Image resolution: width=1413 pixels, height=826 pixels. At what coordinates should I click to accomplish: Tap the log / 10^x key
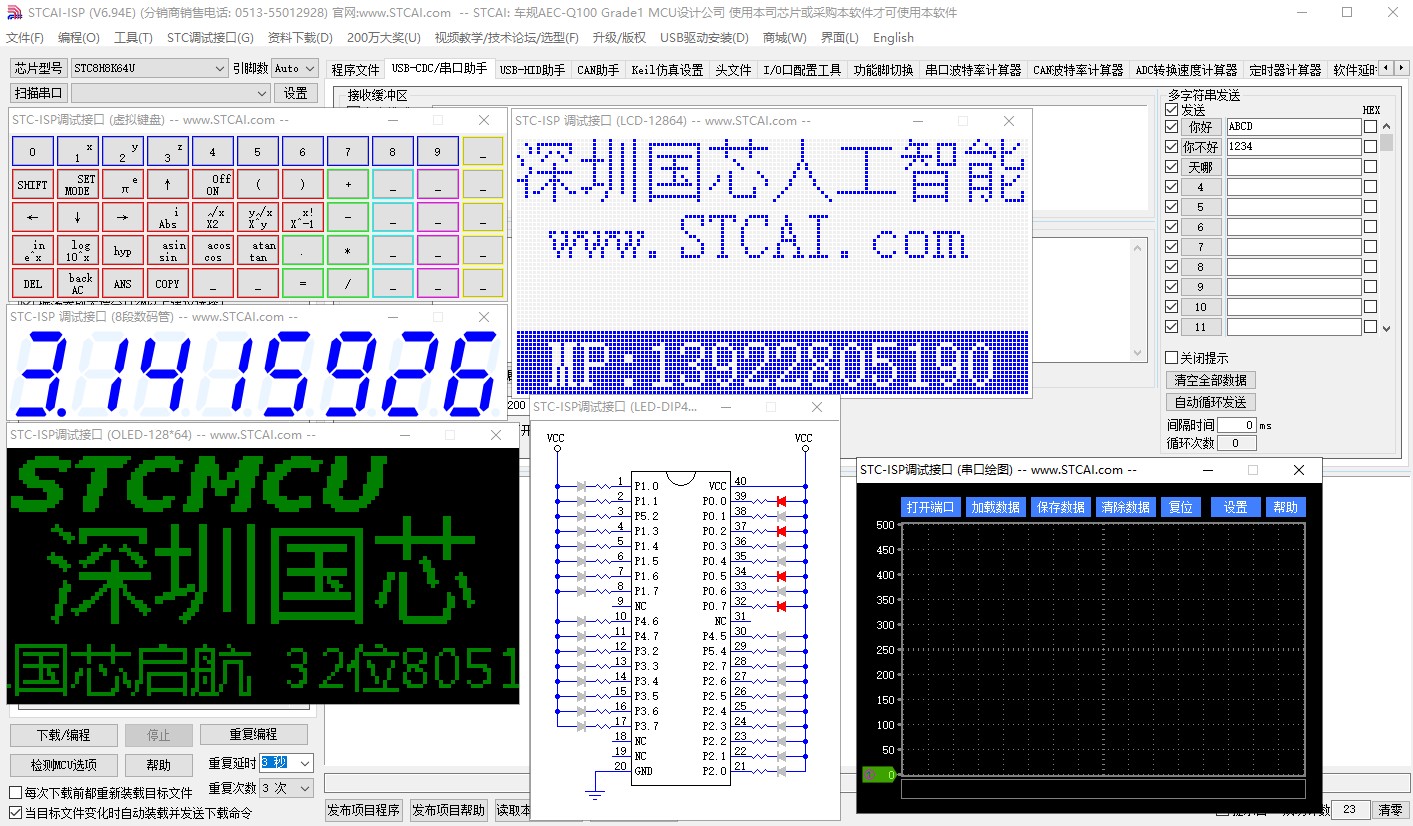pos(77,251)
